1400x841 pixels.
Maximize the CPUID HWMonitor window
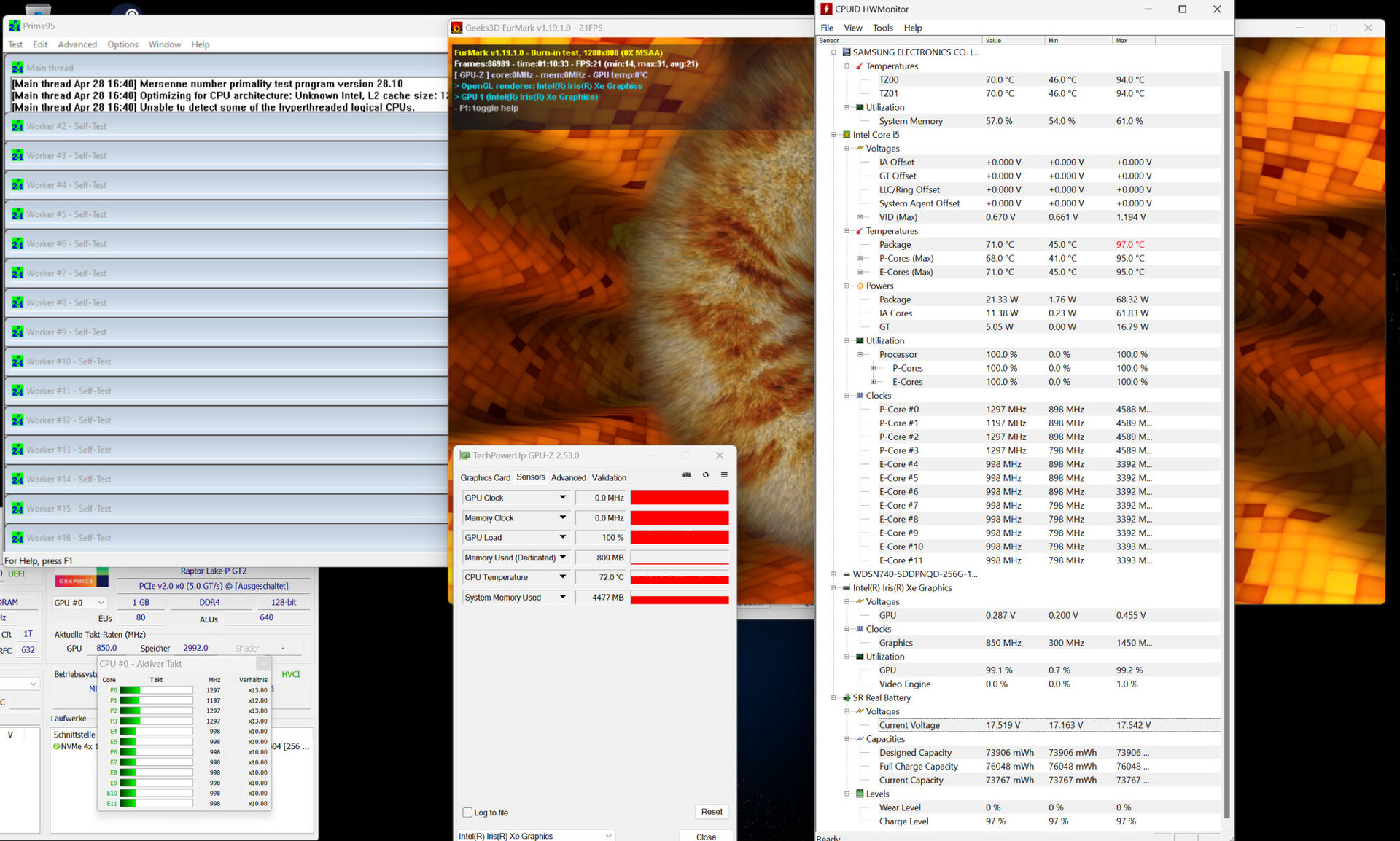[1183, 9]
